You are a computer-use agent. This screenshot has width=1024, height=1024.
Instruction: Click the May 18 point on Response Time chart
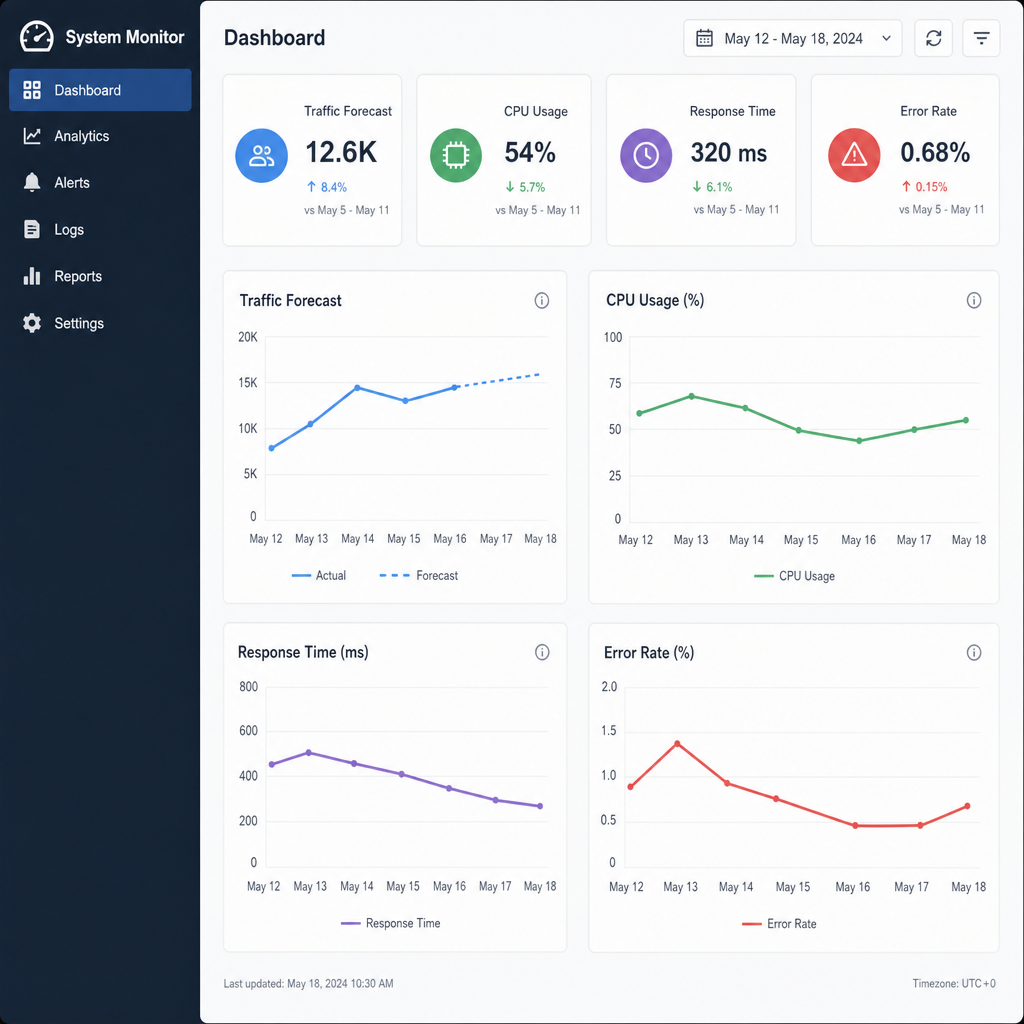pyautogui.click(x=540, y=807)
